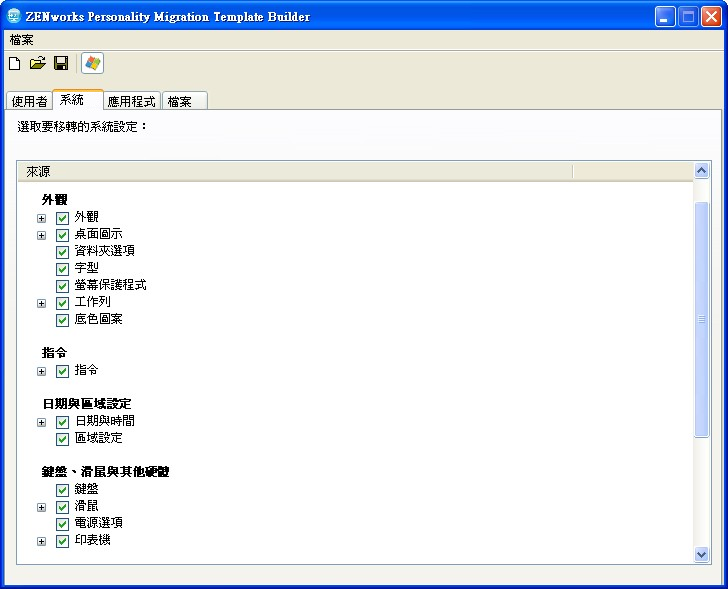This screenshot has height=589, width=728.
Task: Disable 螢幕保護程式 checkbox
Action: [62, 286]
